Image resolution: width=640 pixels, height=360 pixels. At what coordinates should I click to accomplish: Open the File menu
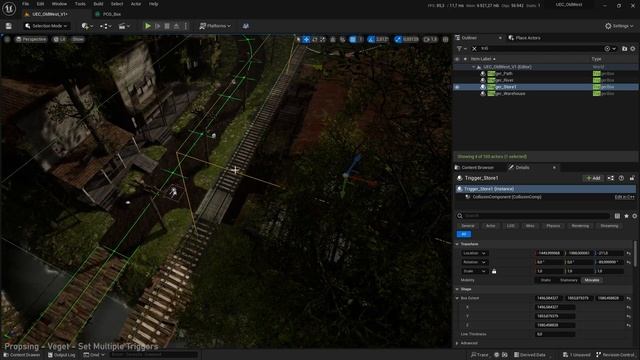pos(25,4)
